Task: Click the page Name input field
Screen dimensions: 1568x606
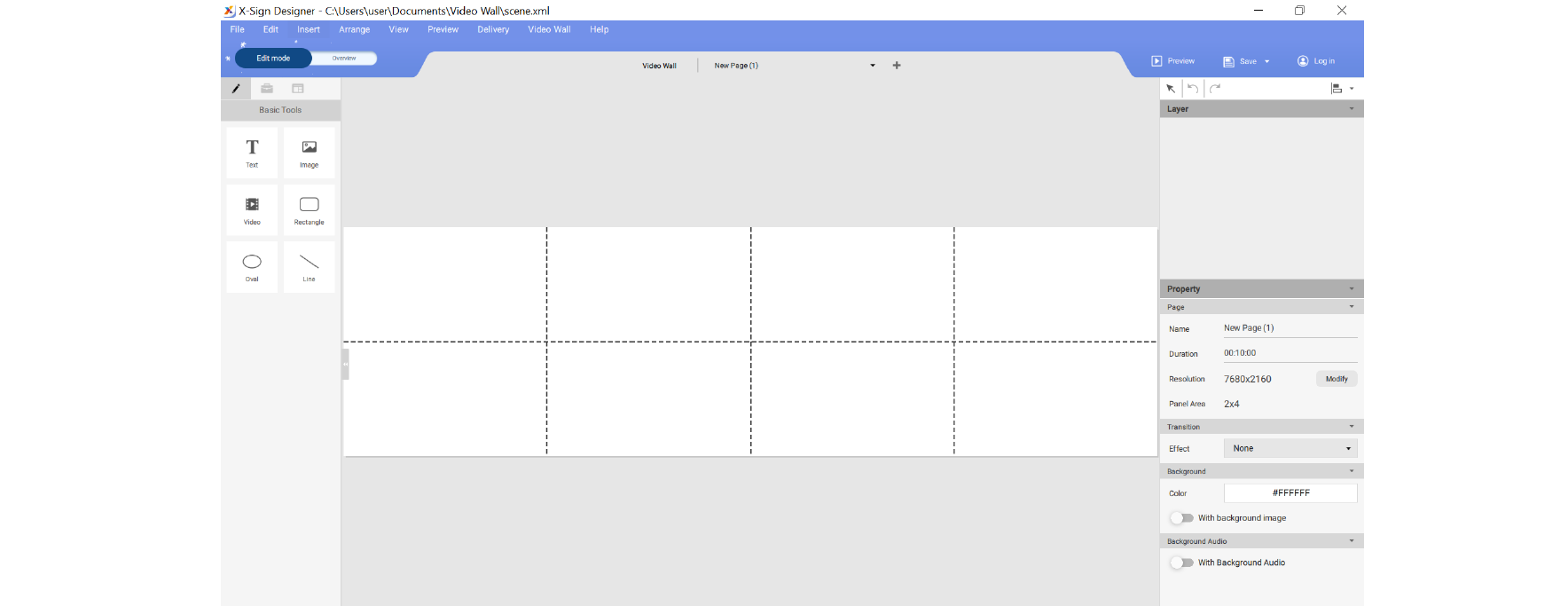Action: click(1290, 328)
